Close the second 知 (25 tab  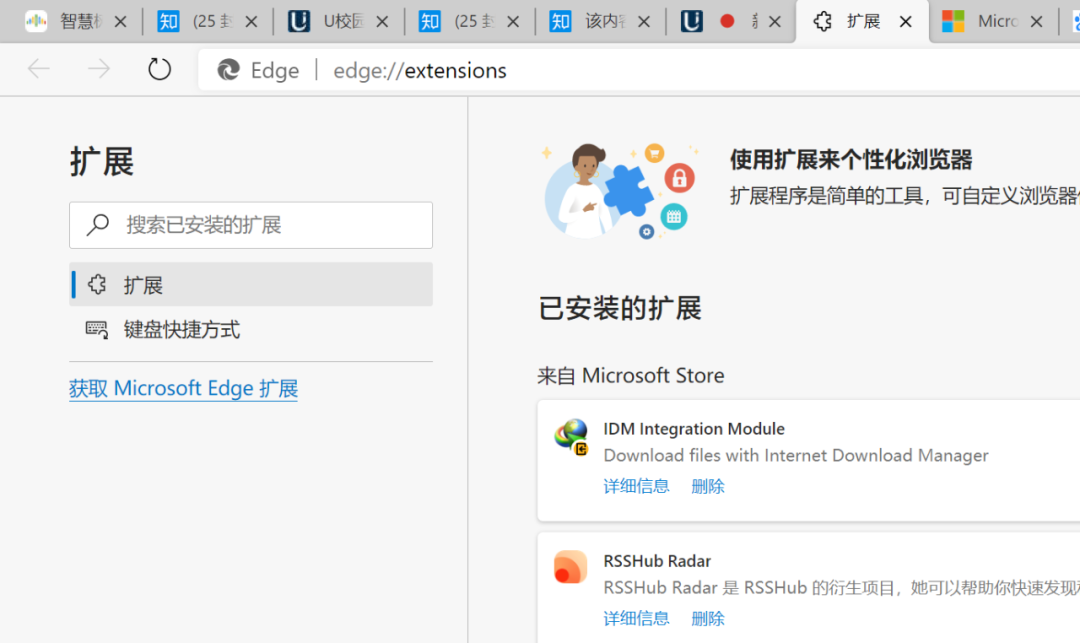(513, 22)
